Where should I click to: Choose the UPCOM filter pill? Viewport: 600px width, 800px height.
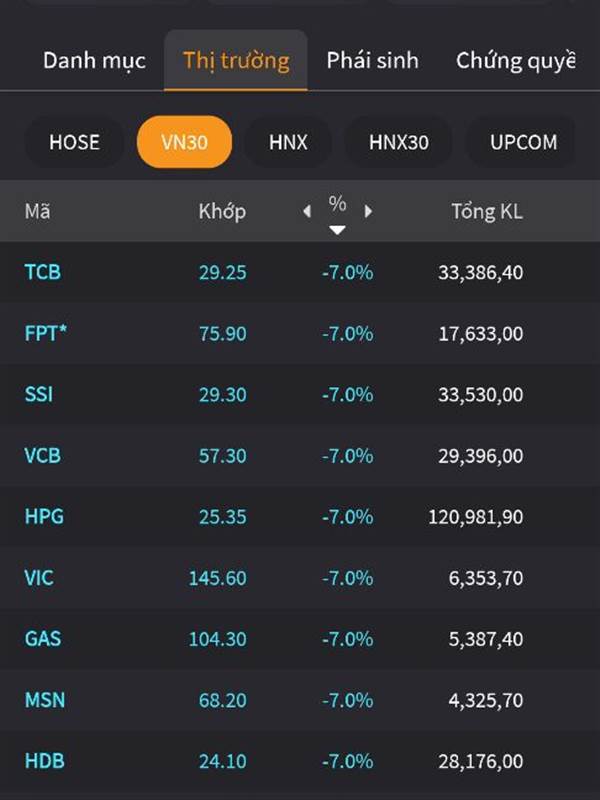[x=523, y=142]
